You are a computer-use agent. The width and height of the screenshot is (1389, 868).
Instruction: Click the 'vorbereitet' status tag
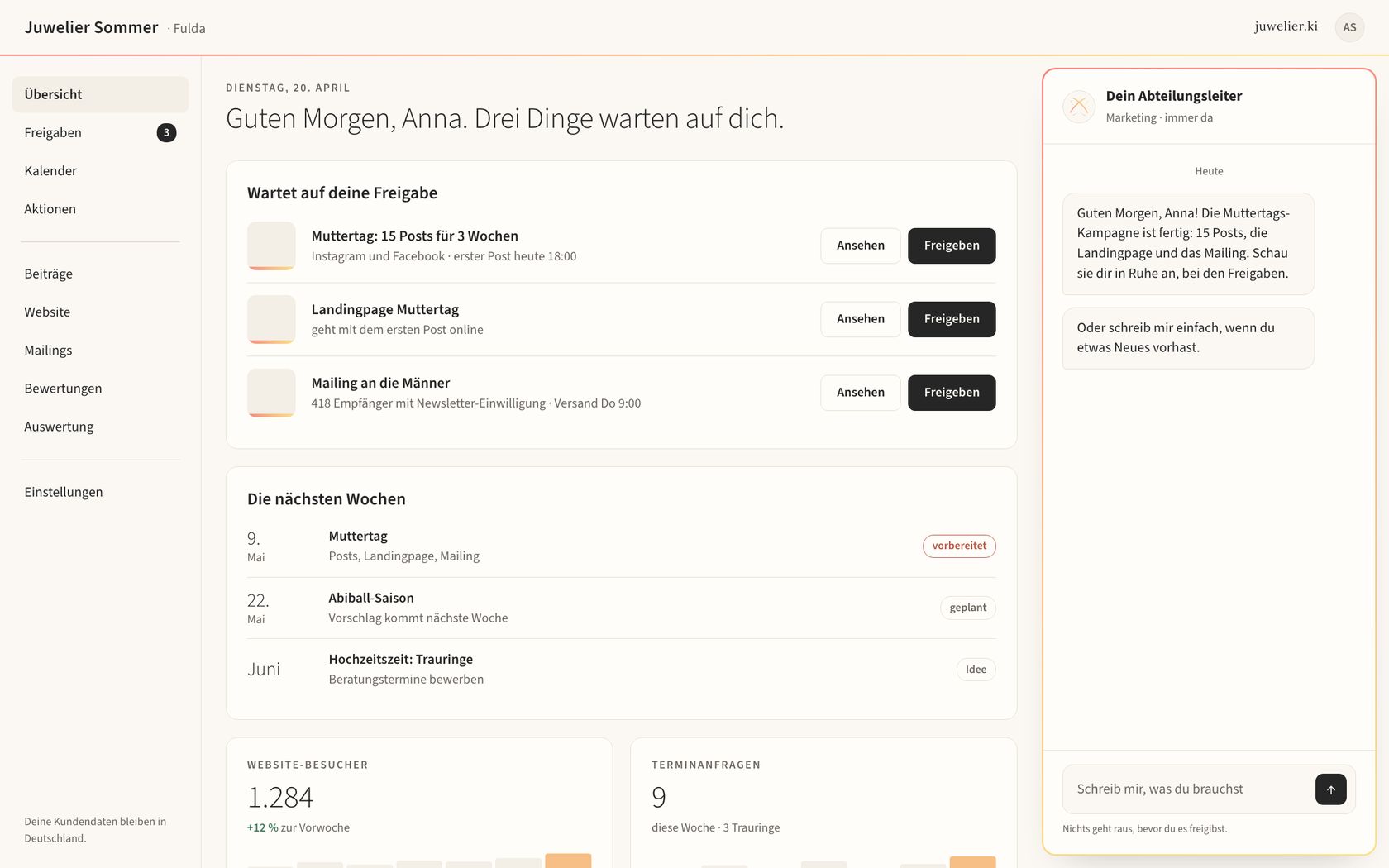pos(959,546)
